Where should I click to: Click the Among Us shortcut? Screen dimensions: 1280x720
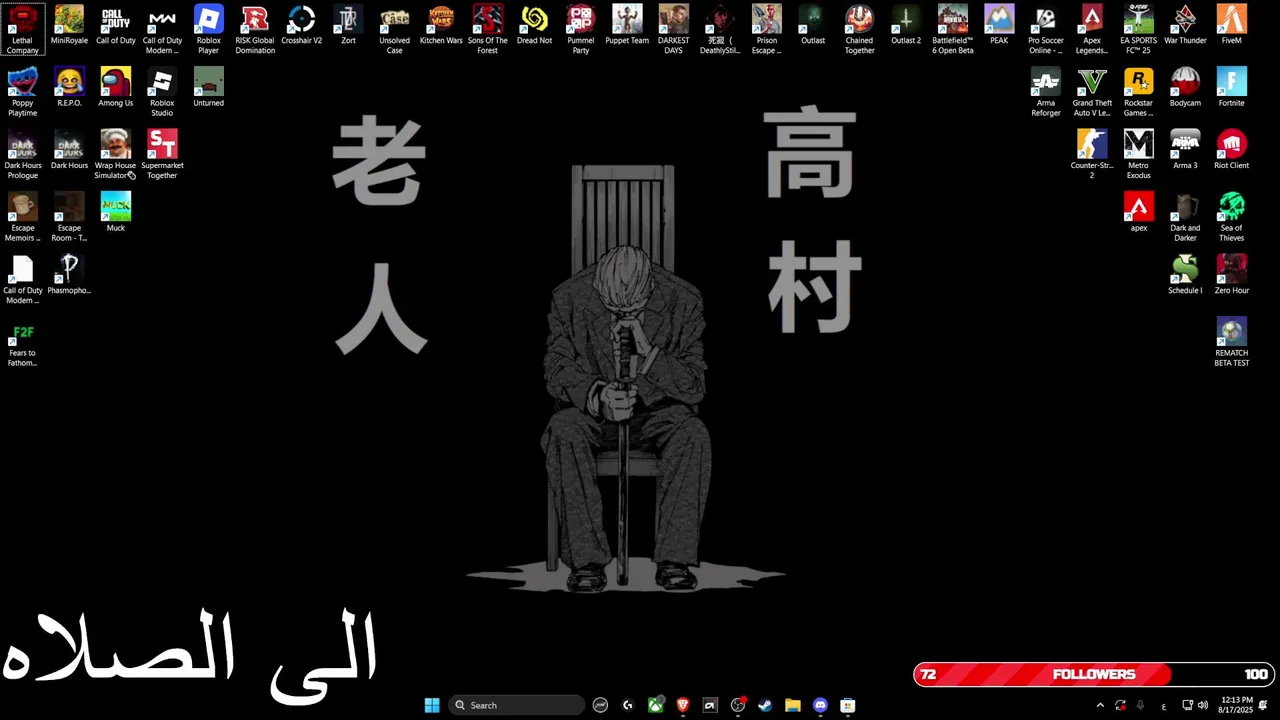115,88
